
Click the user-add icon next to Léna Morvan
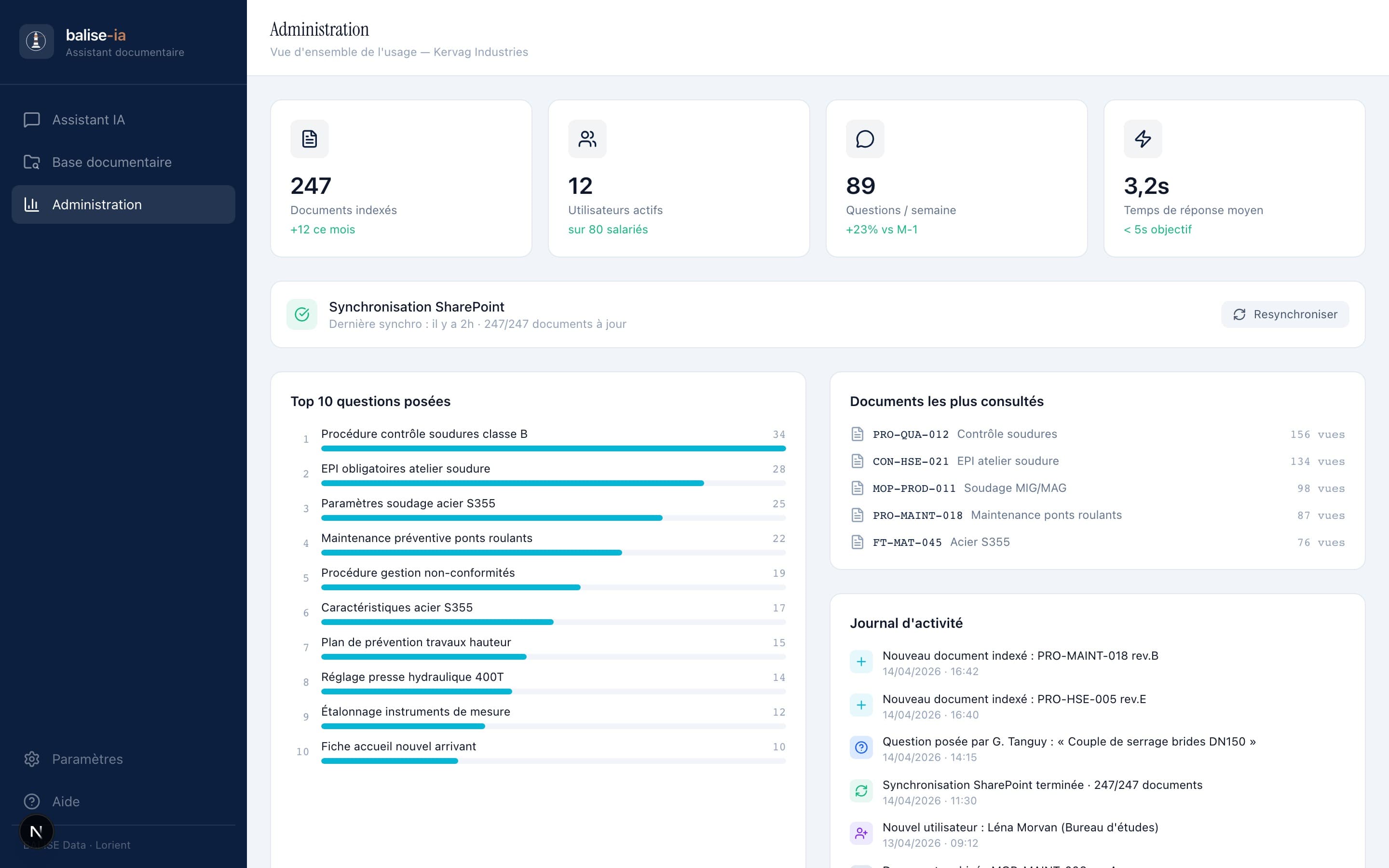click(861, 832)
